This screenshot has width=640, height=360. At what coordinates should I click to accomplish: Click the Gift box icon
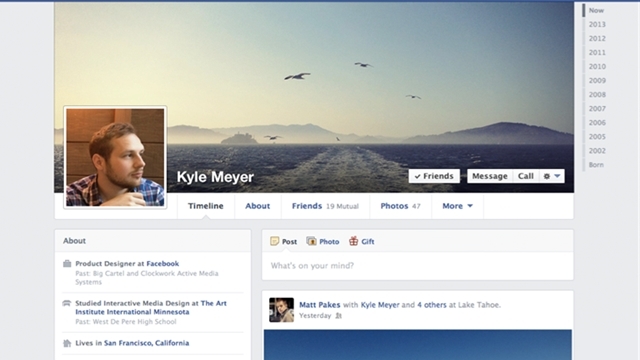353,241
